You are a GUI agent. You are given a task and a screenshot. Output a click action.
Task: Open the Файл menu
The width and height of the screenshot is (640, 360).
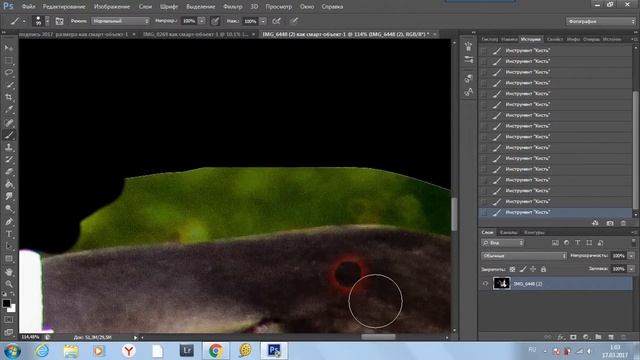pos(28,7)
